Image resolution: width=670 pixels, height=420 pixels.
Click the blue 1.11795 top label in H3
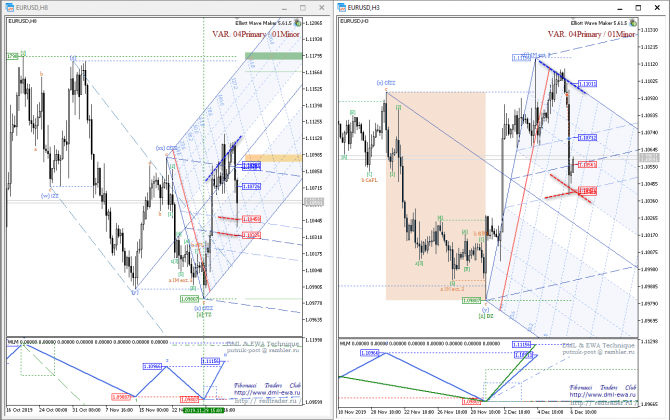(x=522, y=58)
